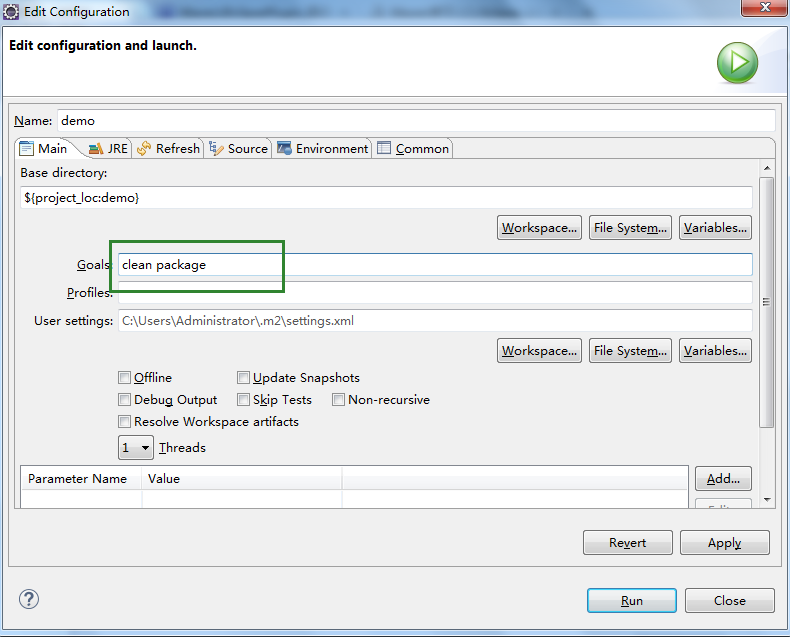The image size is (790, 637).
Task: Click the Profiles input field
Action: click(435, 293)
